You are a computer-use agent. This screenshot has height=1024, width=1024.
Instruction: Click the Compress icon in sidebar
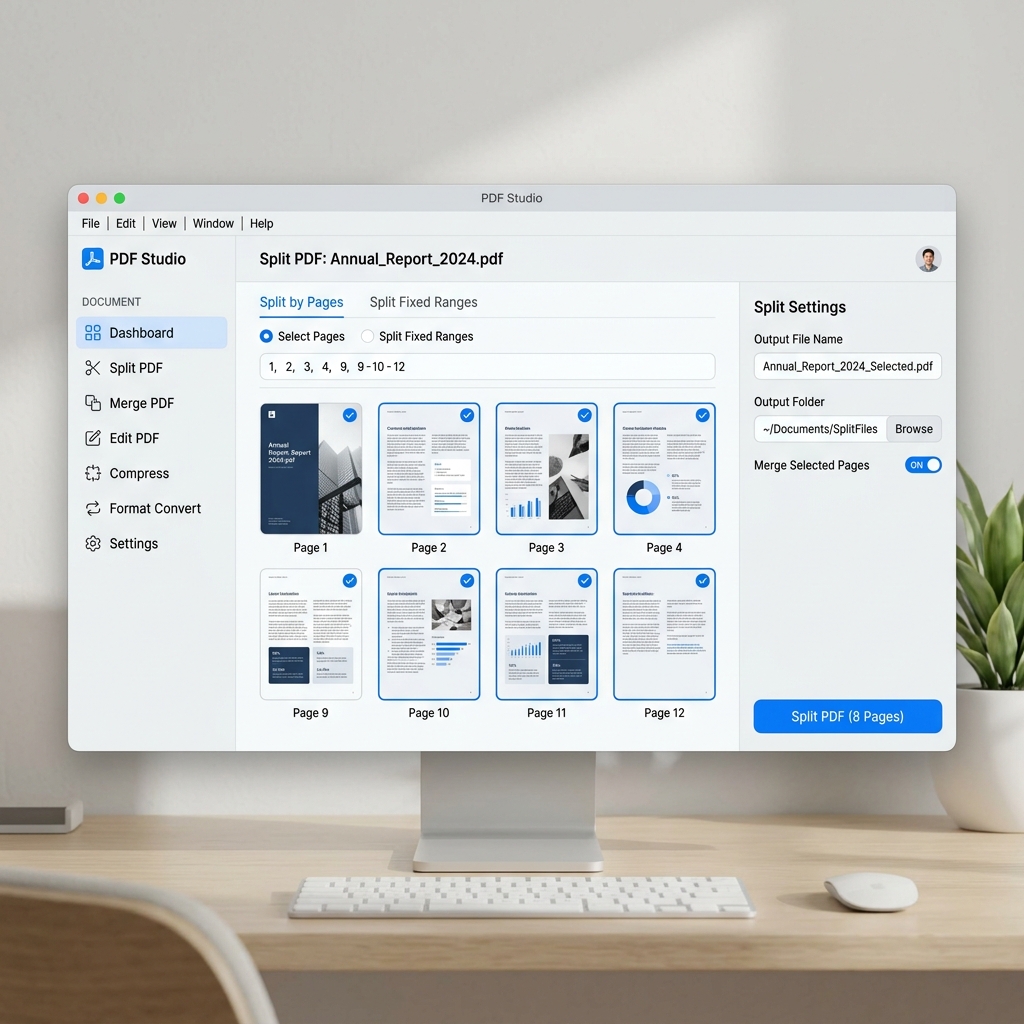coord(93,473)
